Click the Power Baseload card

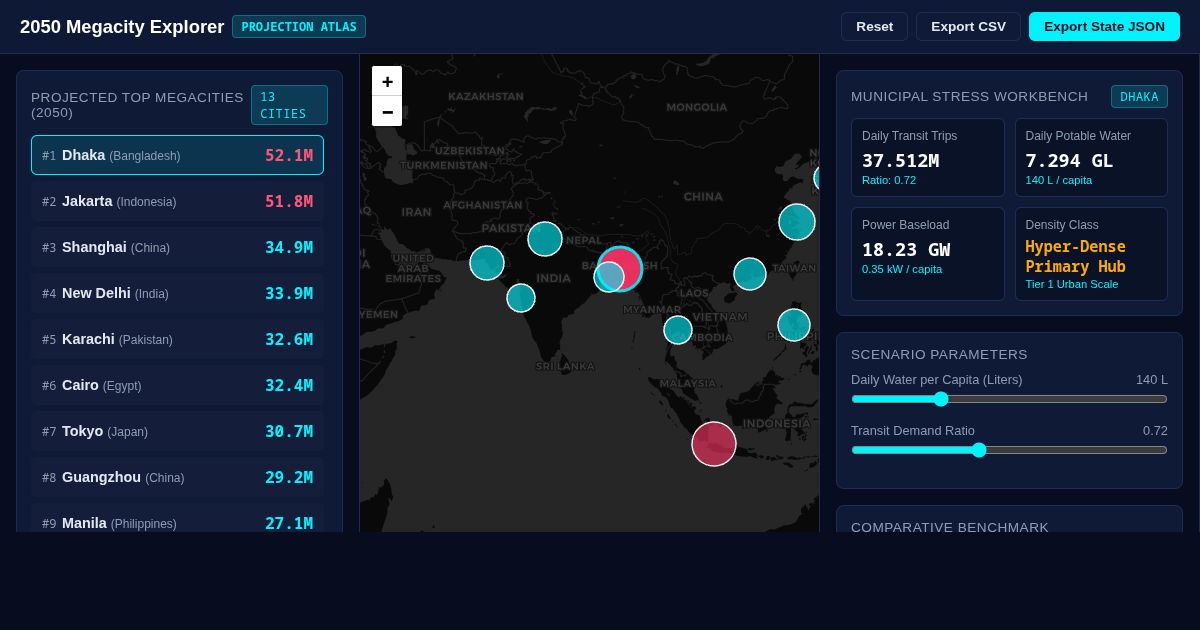pyautogui.click(x=928, y=254)
